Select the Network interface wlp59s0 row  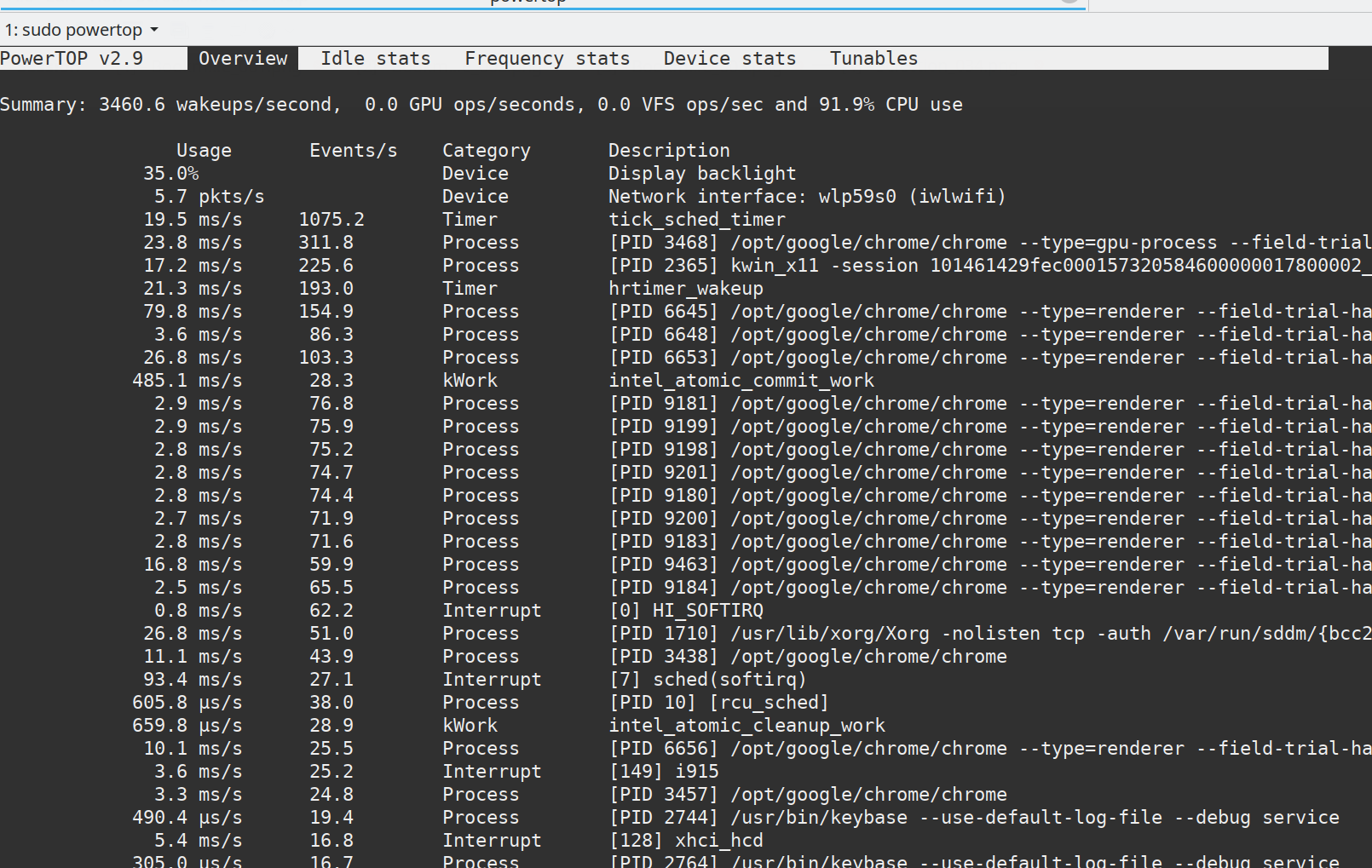[686, 196]
